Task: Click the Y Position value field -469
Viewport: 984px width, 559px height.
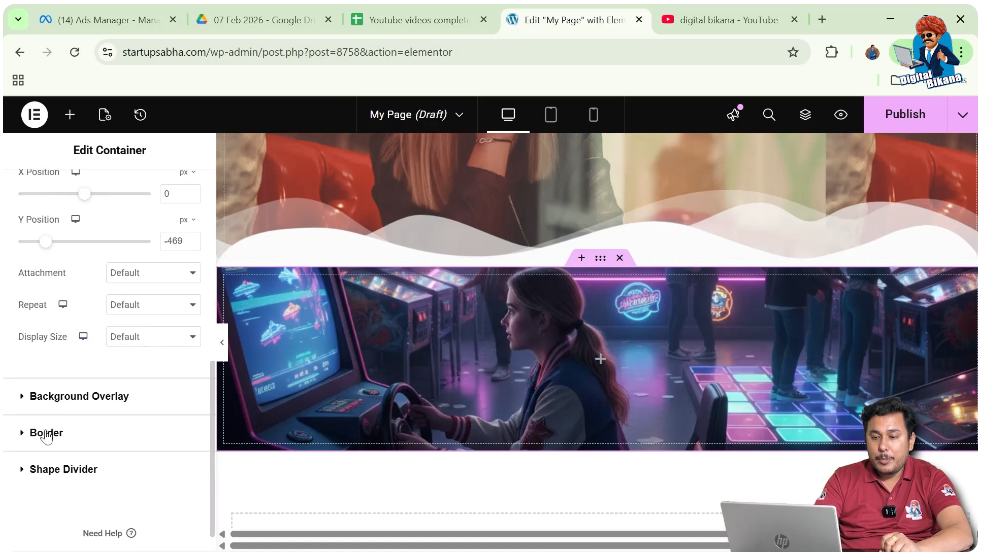Action: (180, 241)
